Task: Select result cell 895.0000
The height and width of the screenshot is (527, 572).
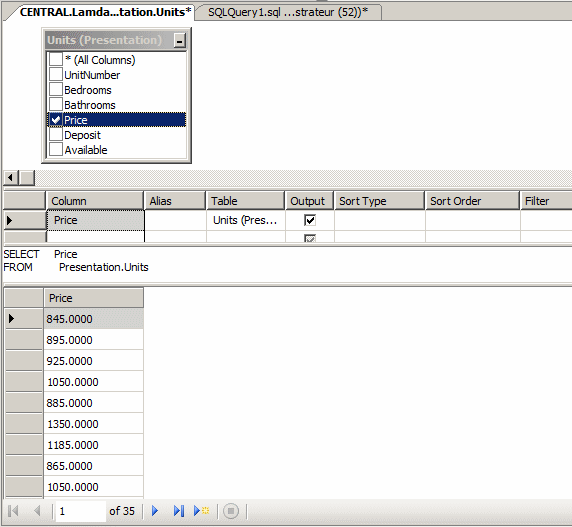Action: click(x=94, y=340)
